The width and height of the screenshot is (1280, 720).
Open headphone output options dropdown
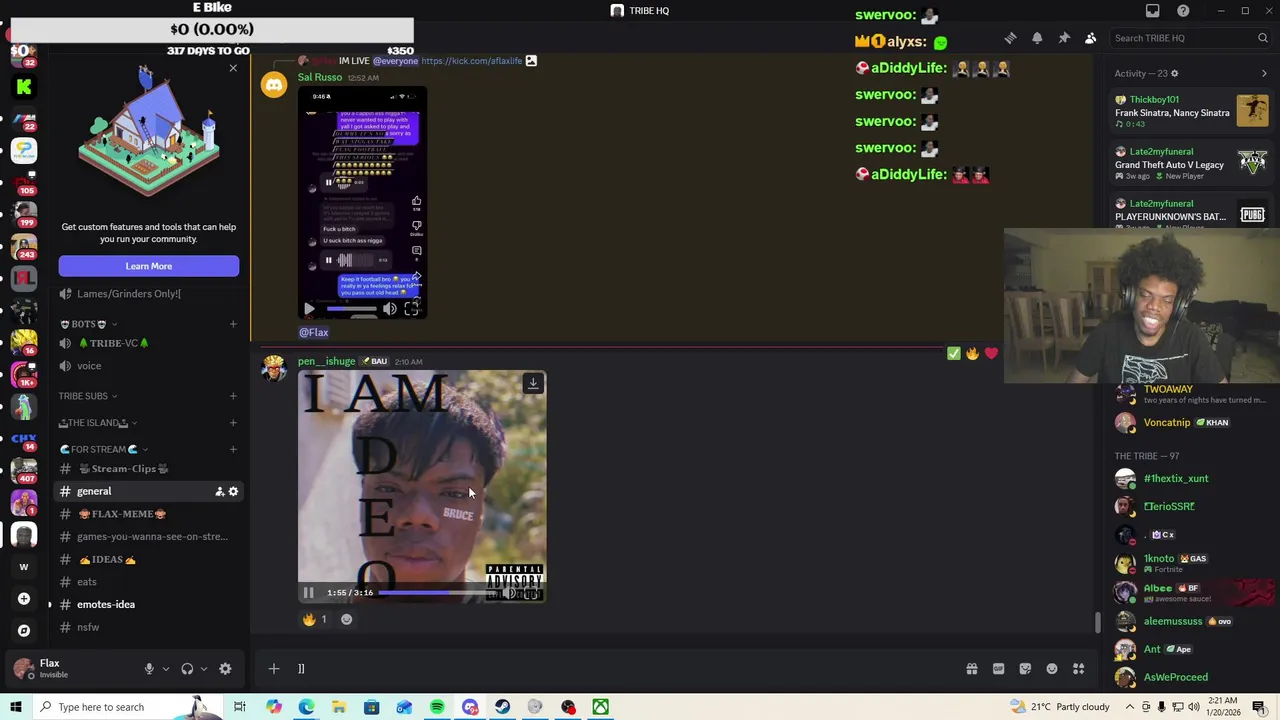coord(203,669)
